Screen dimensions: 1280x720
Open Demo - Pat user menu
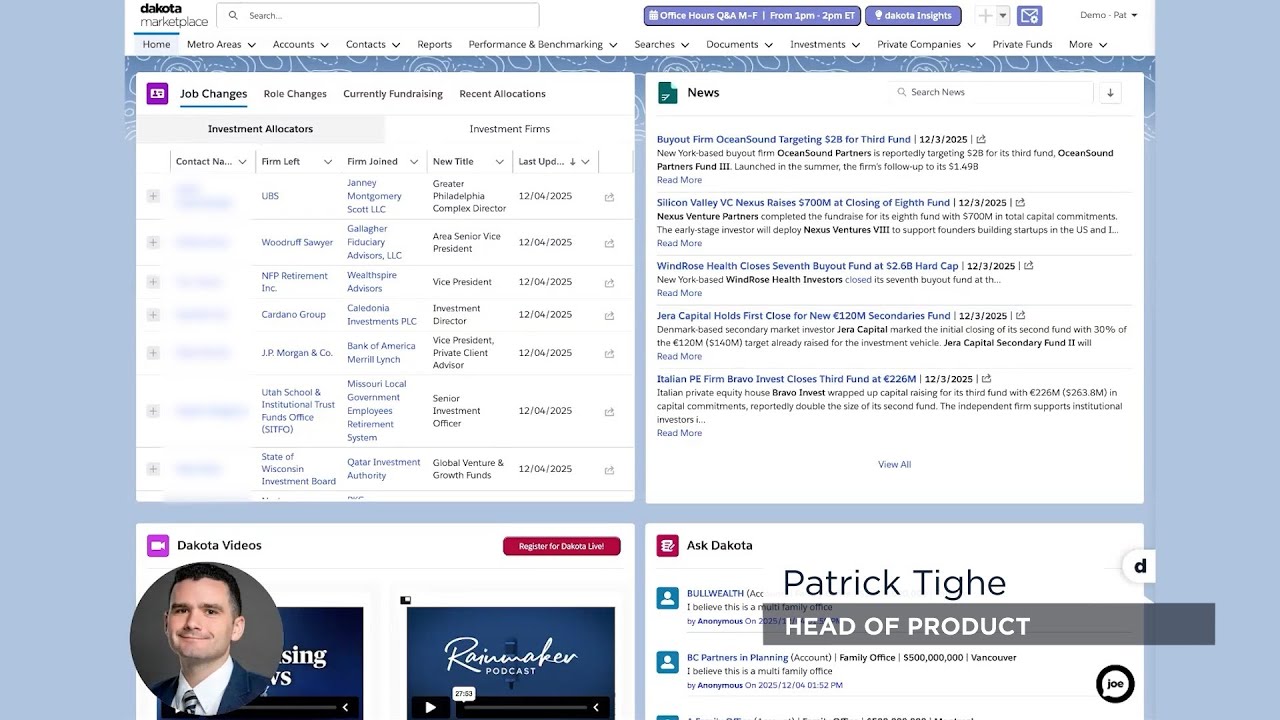tap(1109, 15)
